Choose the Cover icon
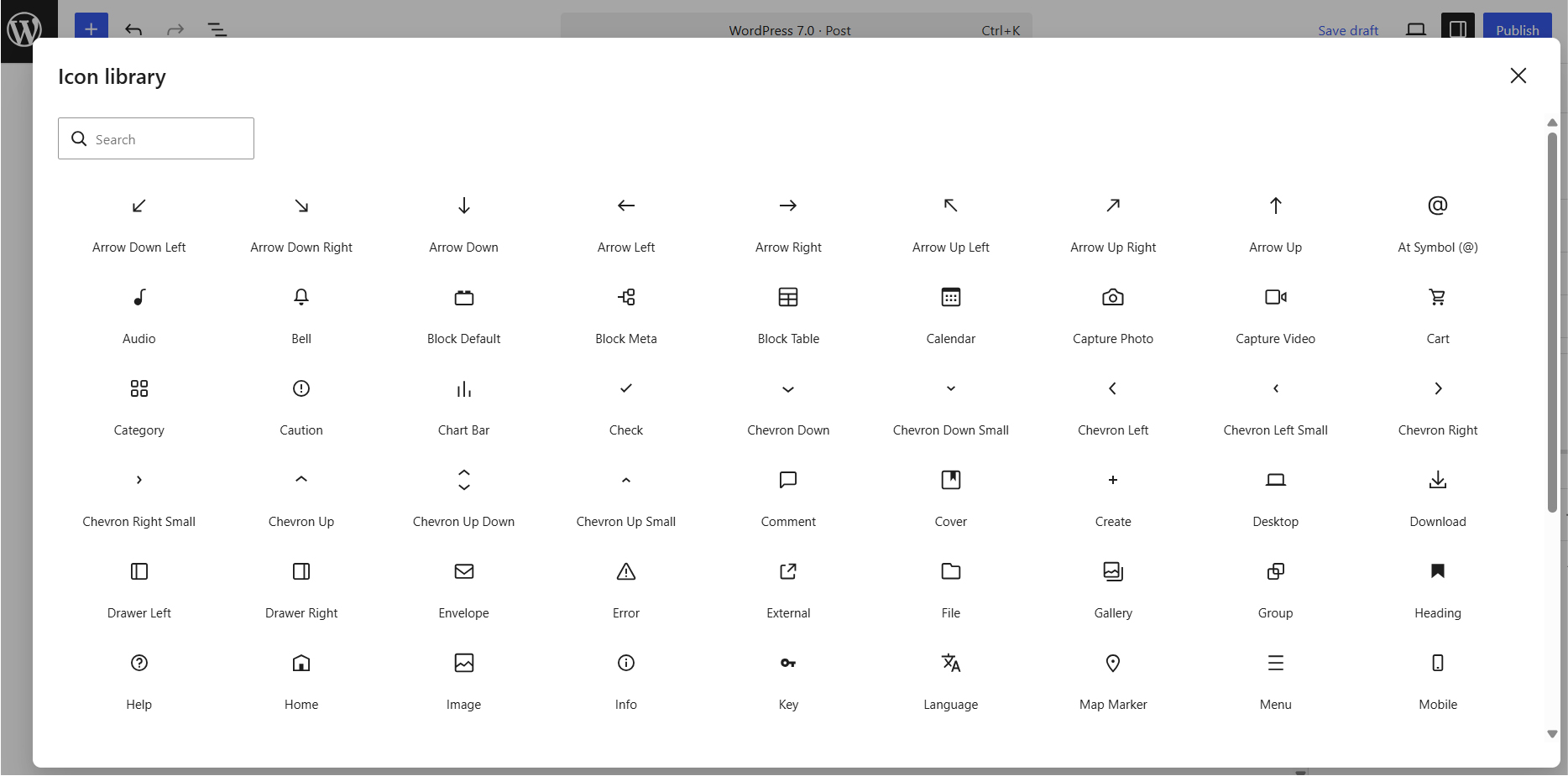Image resolution: width=1568 pixels, height=776 pixels. [951, 480]
